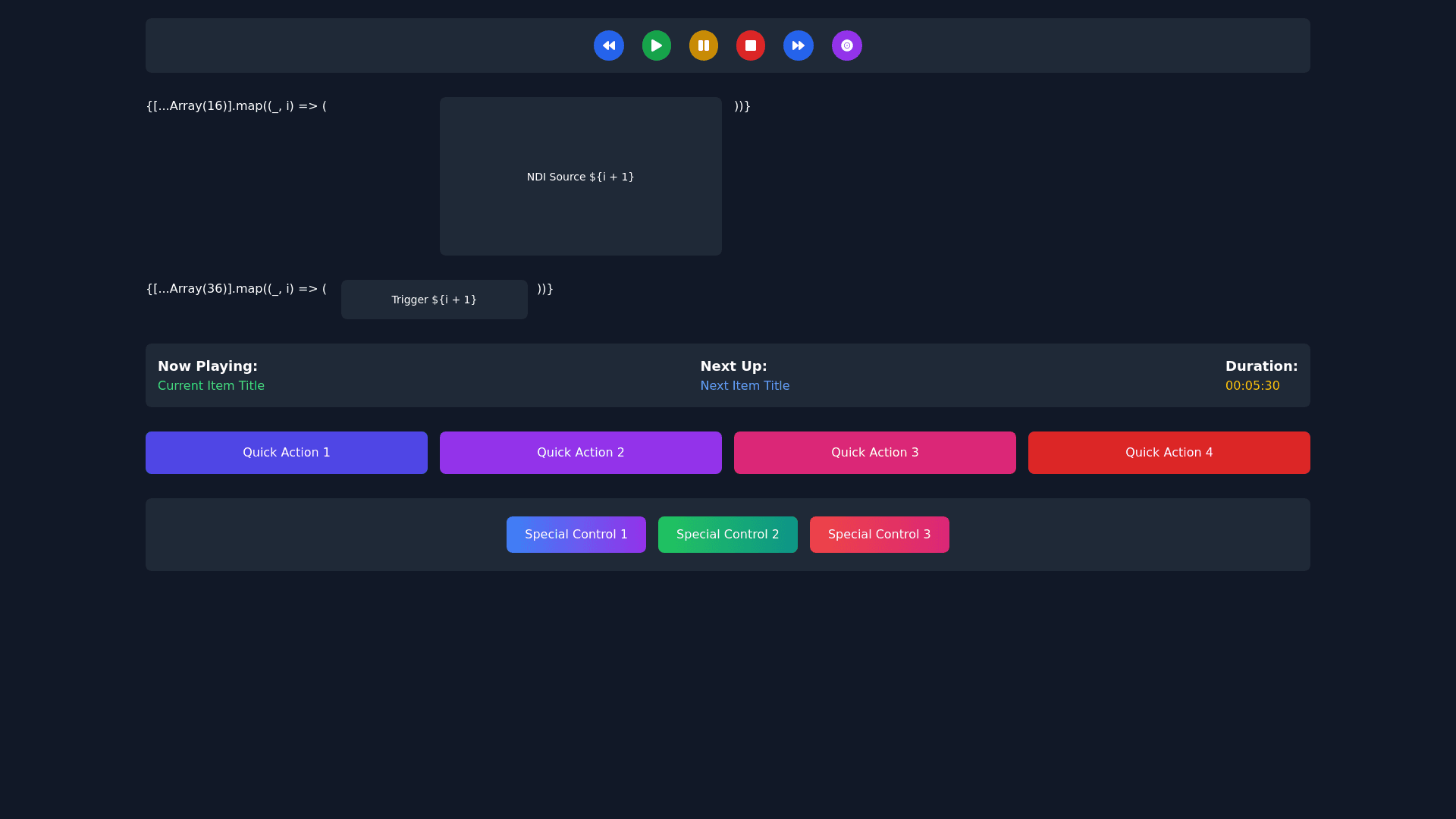Viewport: 1456px width, 819px height.
Task: Click the 00:05:30 duration value
Action: 1252,385
